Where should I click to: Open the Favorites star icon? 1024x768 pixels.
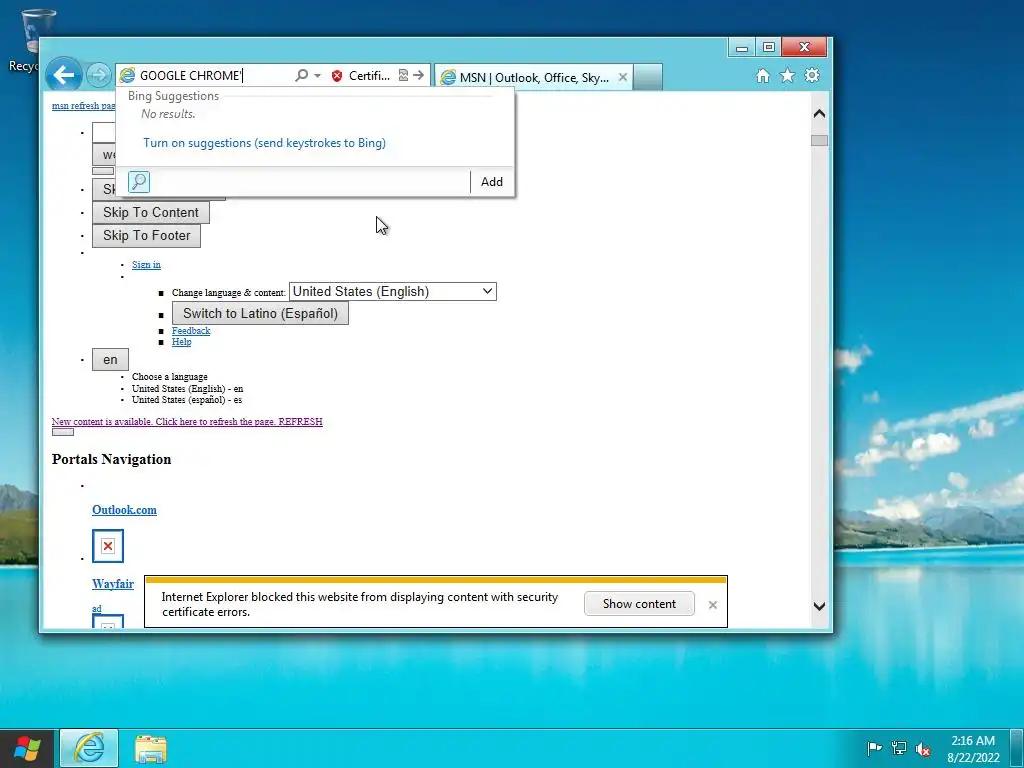pyautogui.click(x=788, y=76)
